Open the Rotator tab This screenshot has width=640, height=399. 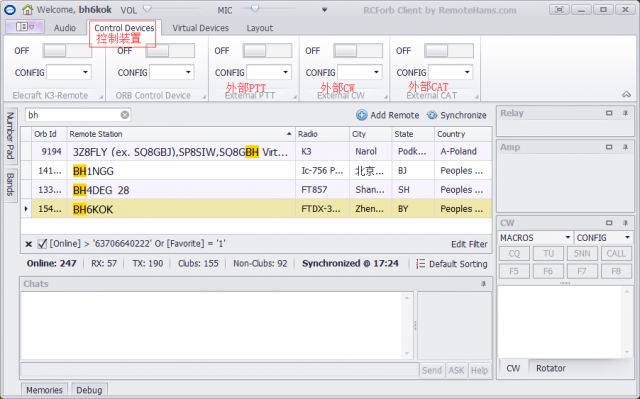[551, 368]
